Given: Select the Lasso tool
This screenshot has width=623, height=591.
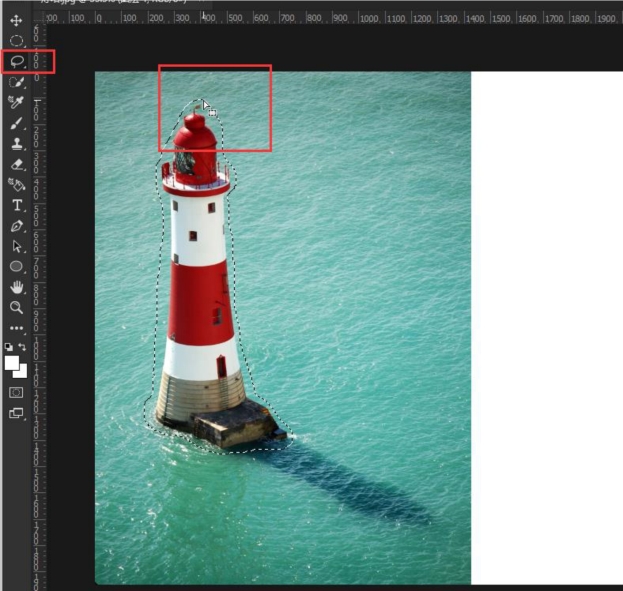Looking at the screenshot, I should coord(17,62).
